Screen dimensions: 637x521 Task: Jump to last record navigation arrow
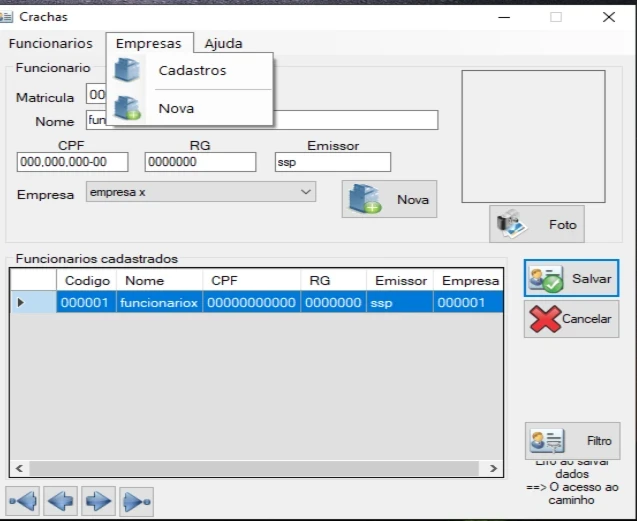[137, 500]
